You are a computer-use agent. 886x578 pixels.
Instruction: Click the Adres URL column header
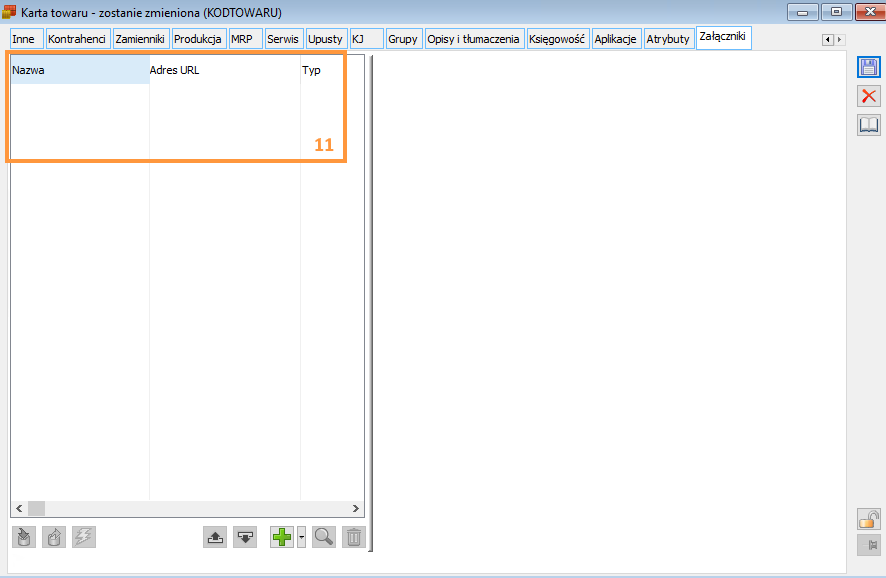tap(224, 71)
